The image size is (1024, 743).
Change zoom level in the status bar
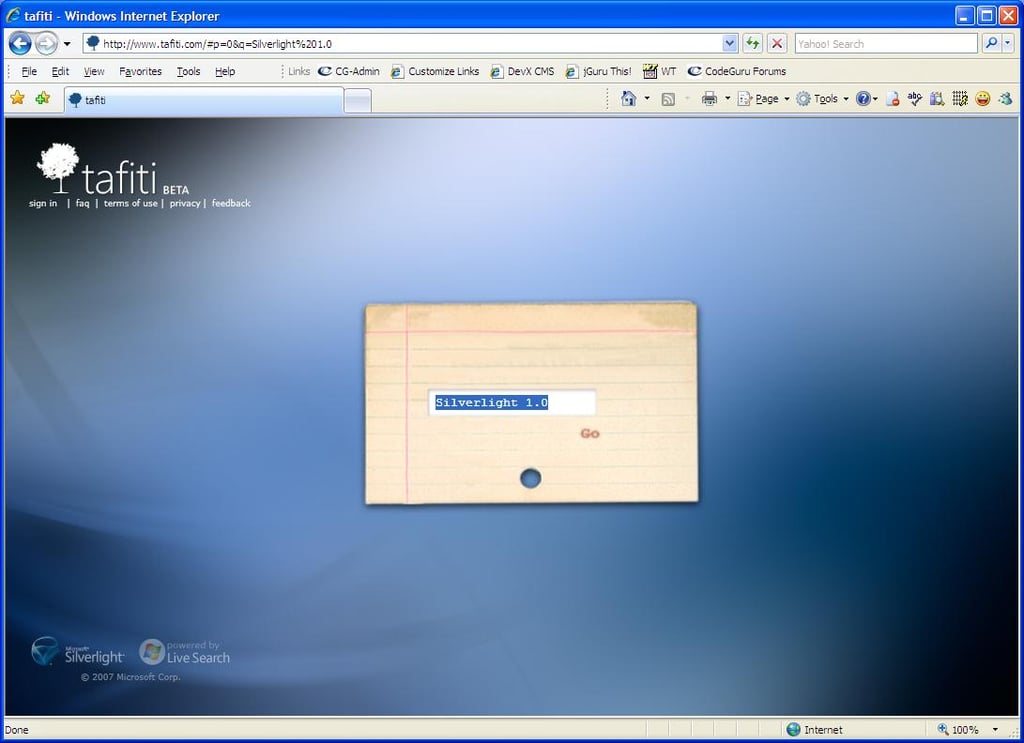coord(959,730)
